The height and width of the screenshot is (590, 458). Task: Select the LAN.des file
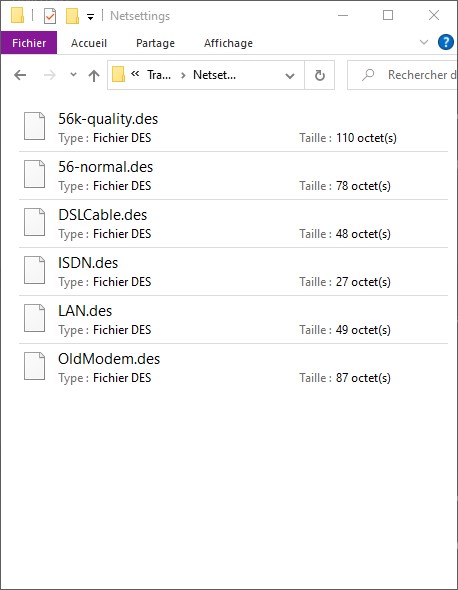point(233,320)
